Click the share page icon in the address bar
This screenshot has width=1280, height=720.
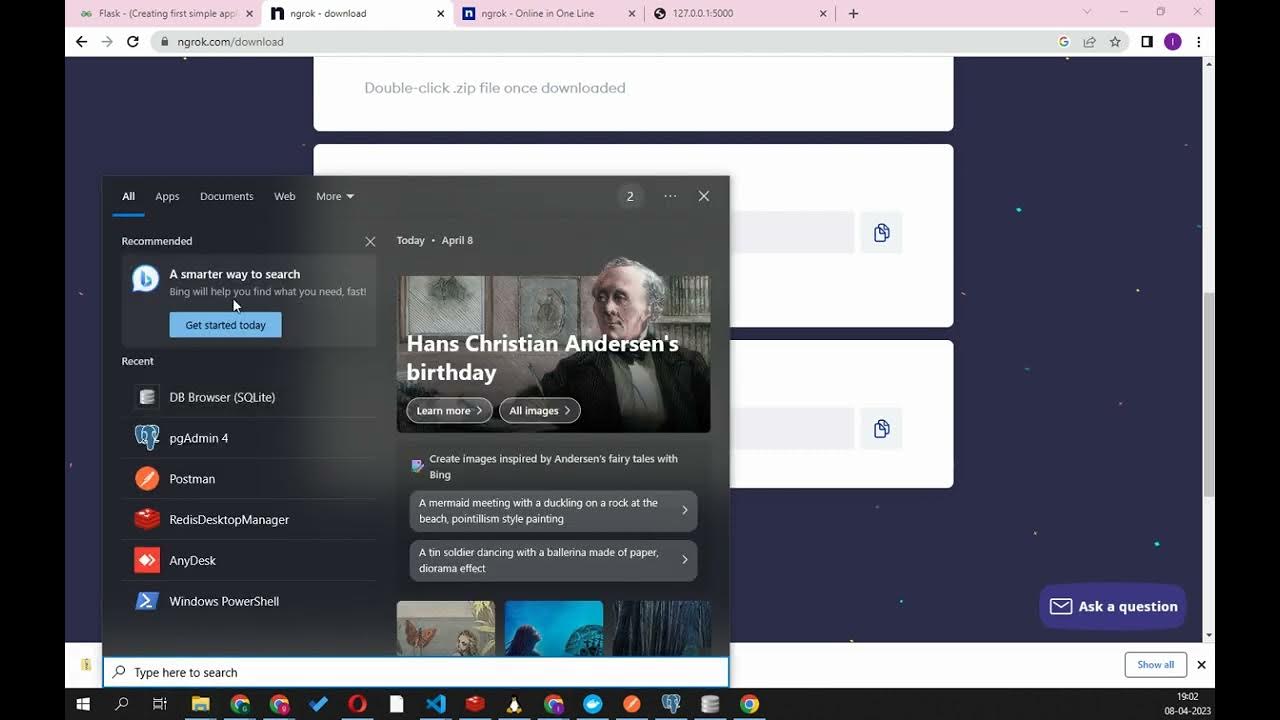[1089, 42]
